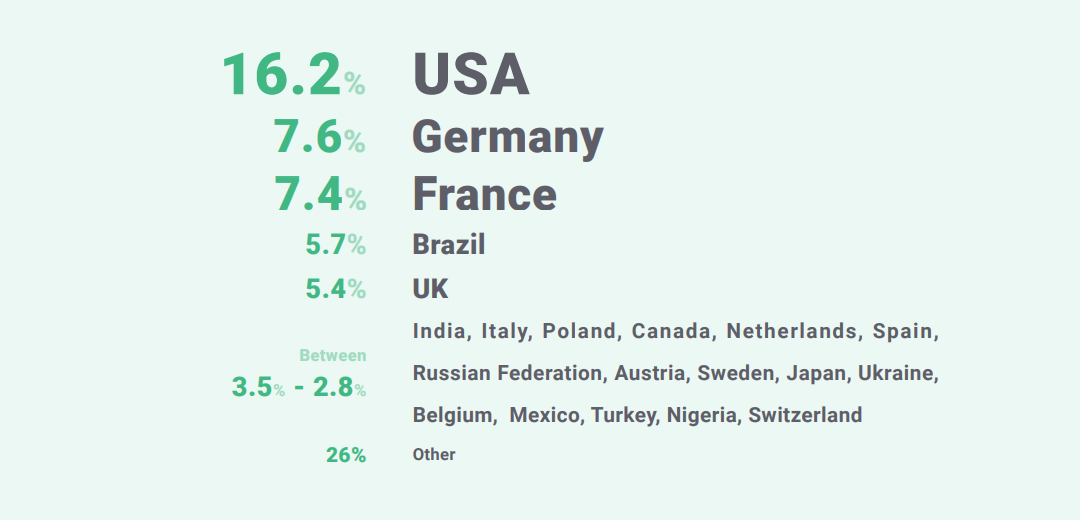
Task: Click Netherlands in the country list
Action: [792, 331]
